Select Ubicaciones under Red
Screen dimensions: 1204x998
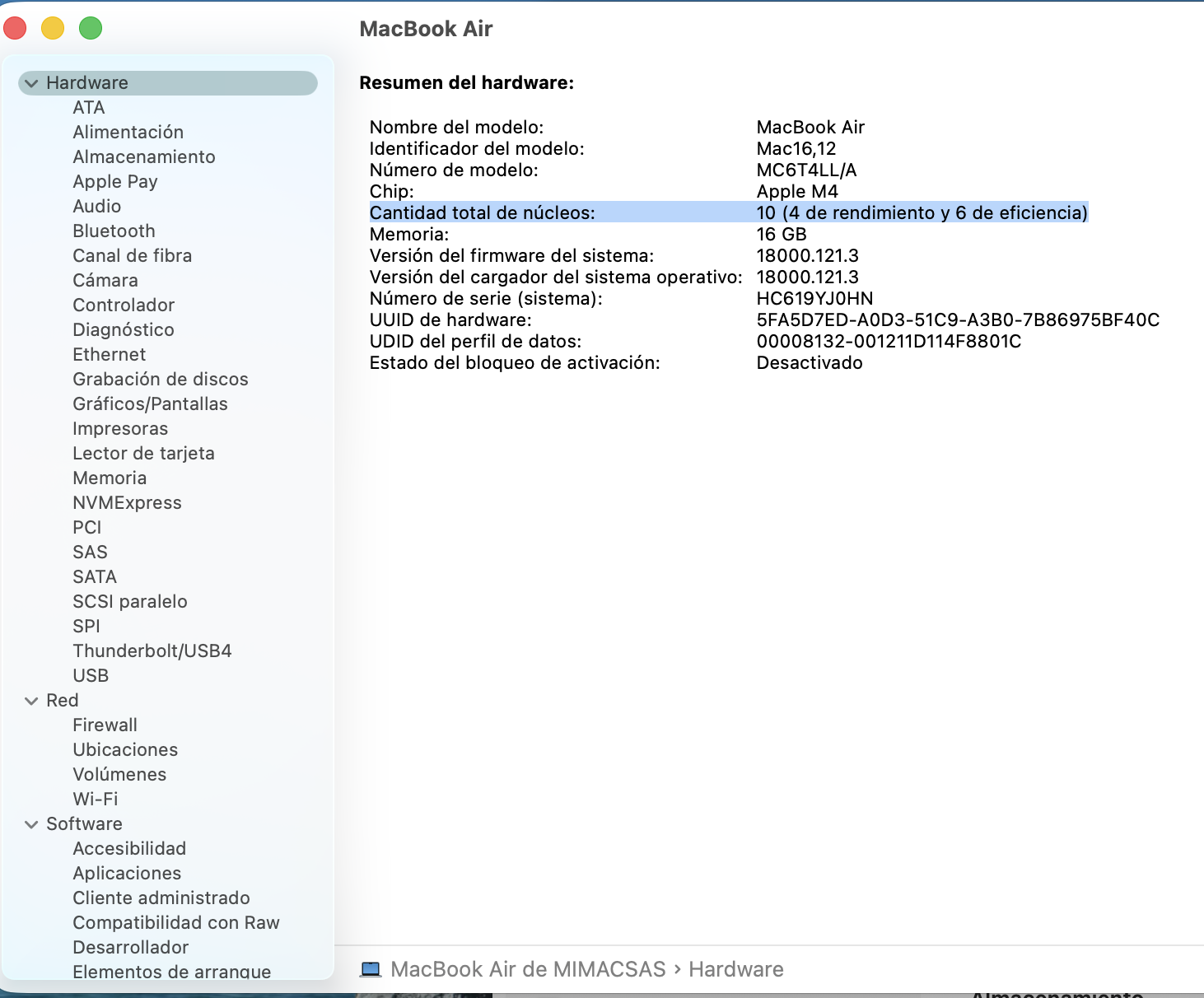point(125,750)
